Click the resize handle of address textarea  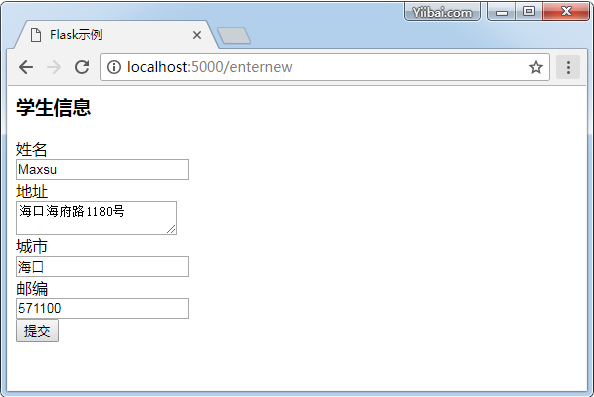tap(171, 229)
